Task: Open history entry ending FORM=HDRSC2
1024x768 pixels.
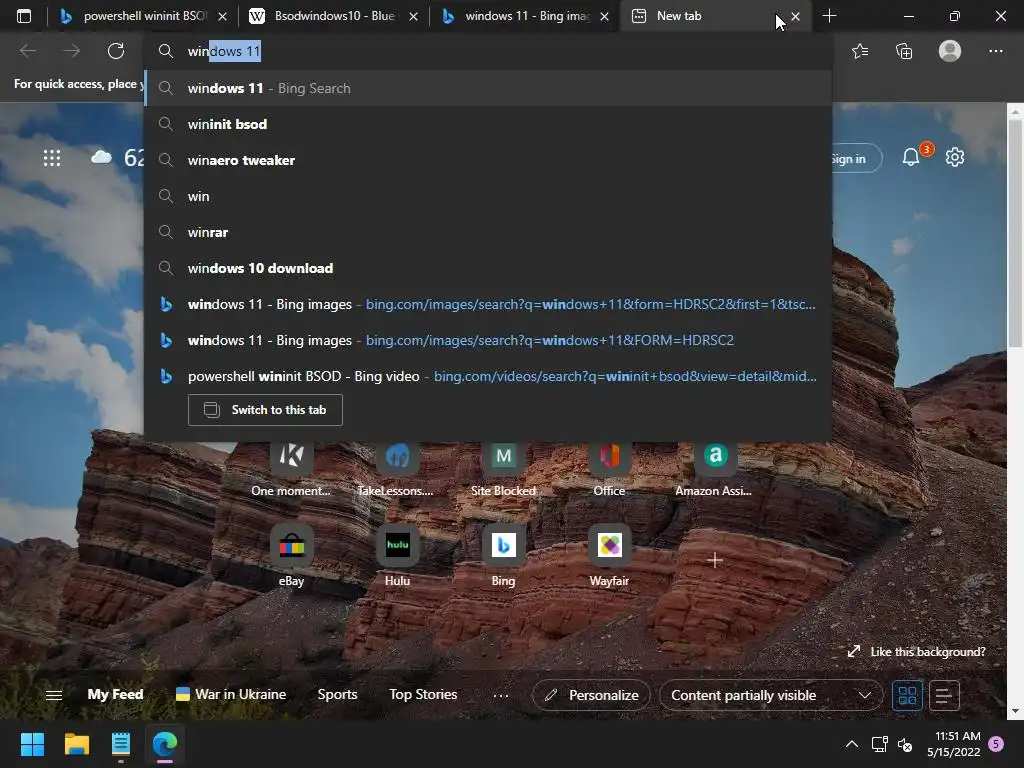Action: pos(487,340)
